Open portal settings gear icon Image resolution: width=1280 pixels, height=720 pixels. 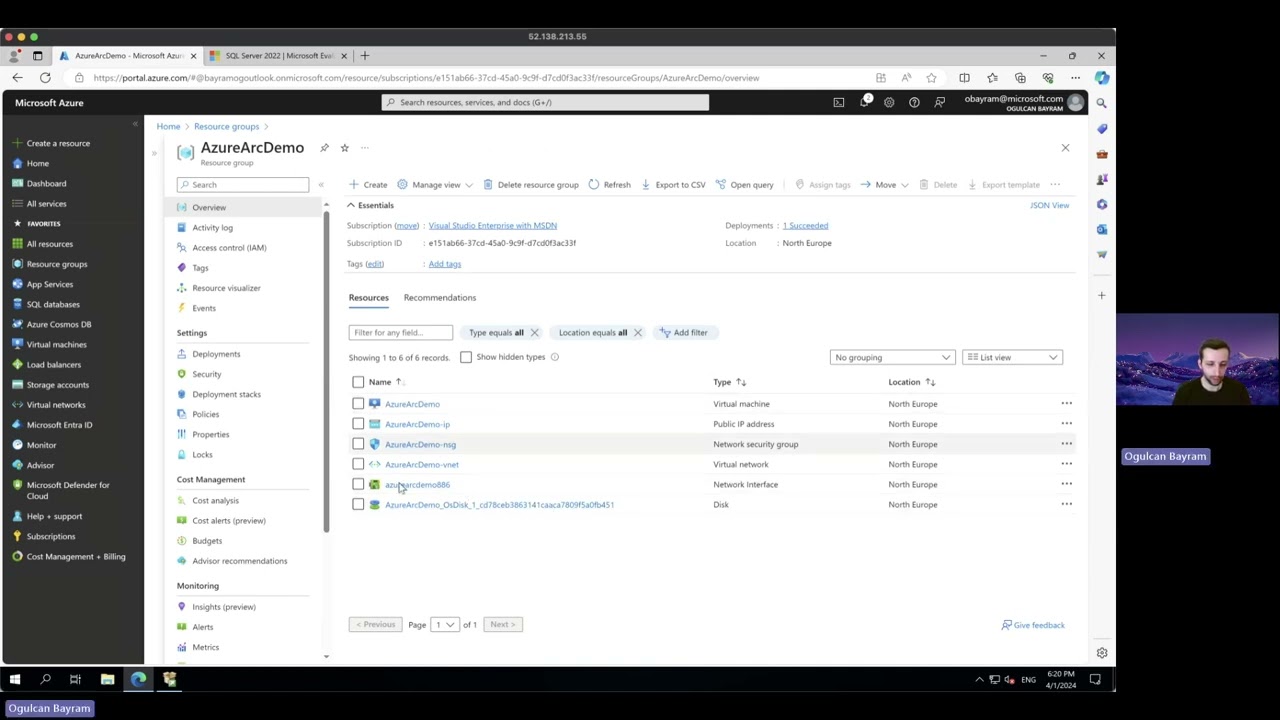[x=889, y=102]
